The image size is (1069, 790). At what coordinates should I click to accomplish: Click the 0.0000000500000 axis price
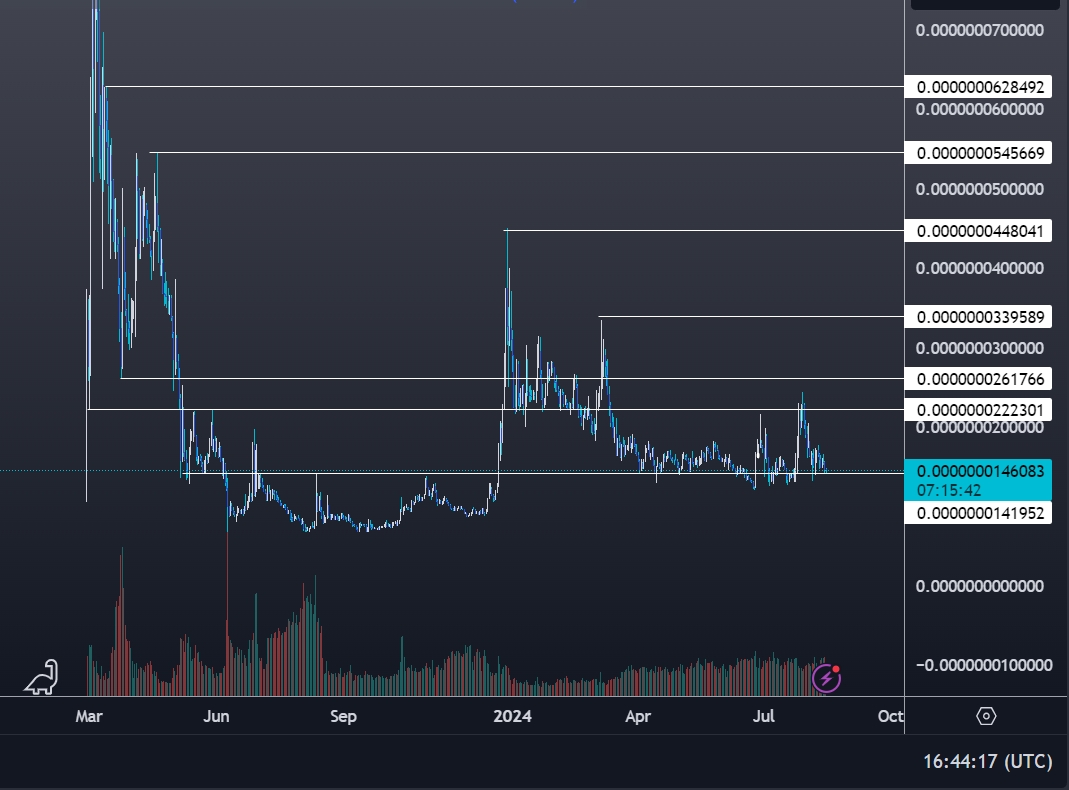click(980, 189)
